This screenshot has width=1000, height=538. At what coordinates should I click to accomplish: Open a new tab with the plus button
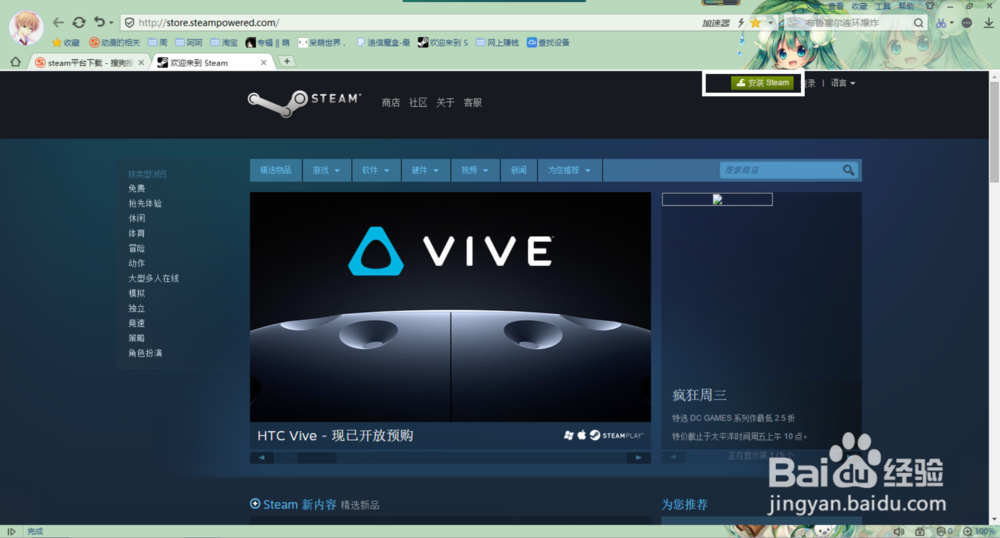(287, 61)
